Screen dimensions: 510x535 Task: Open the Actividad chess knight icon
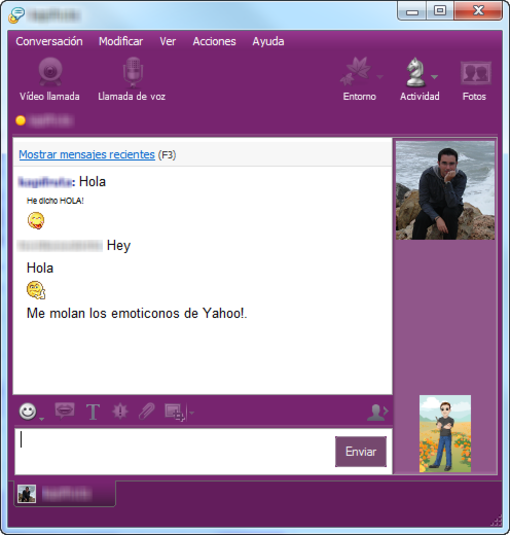coord(415,72)
